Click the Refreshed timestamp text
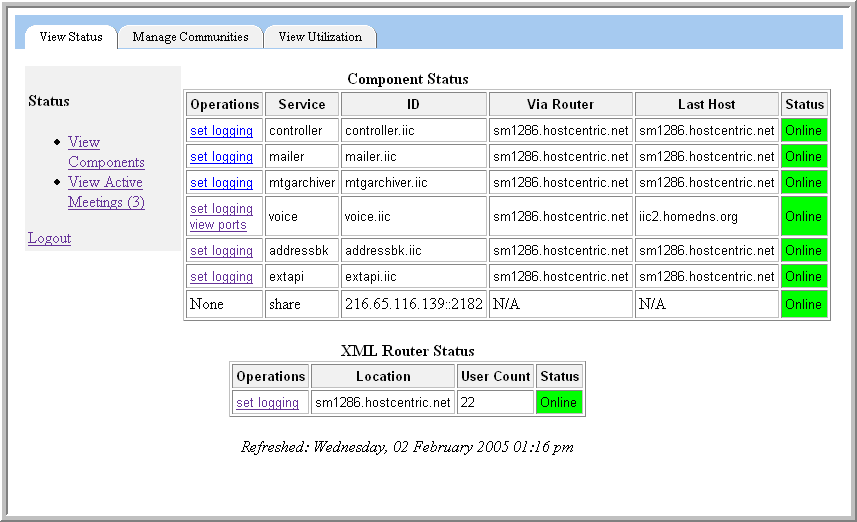 click(407, 447)
